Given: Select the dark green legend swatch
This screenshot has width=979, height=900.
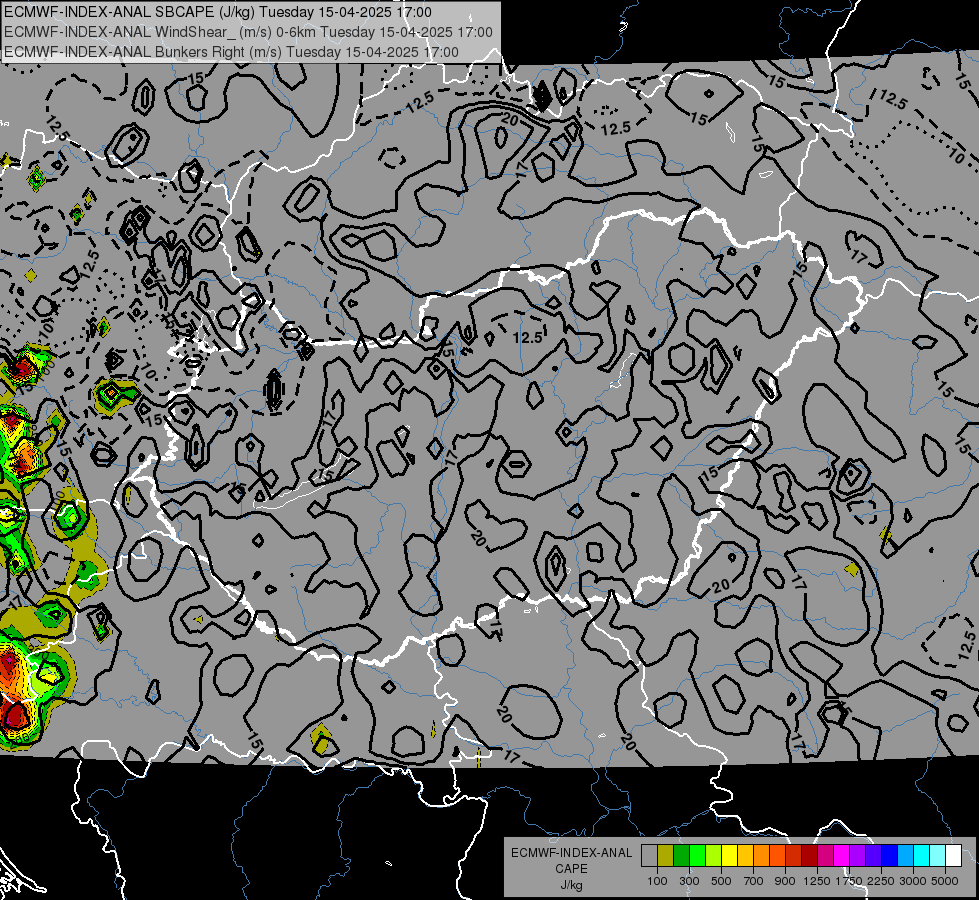Looking at the screenshot, I should [x=681, y=856].
